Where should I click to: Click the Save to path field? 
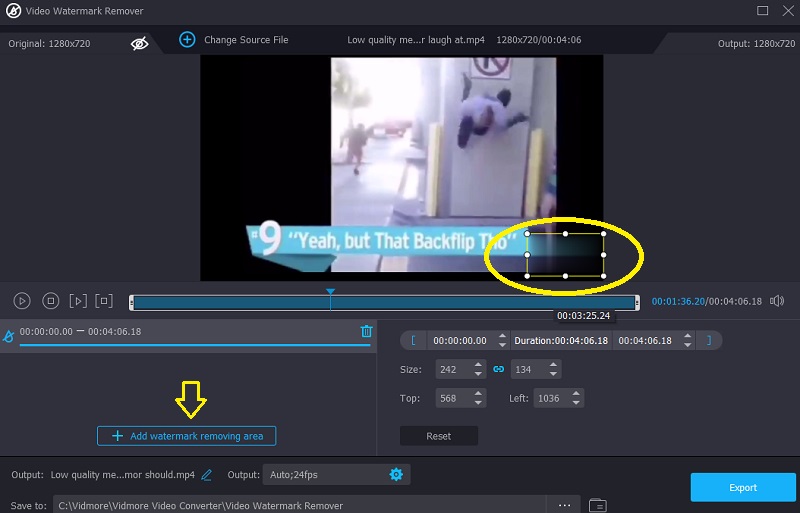tap(300, 505)
